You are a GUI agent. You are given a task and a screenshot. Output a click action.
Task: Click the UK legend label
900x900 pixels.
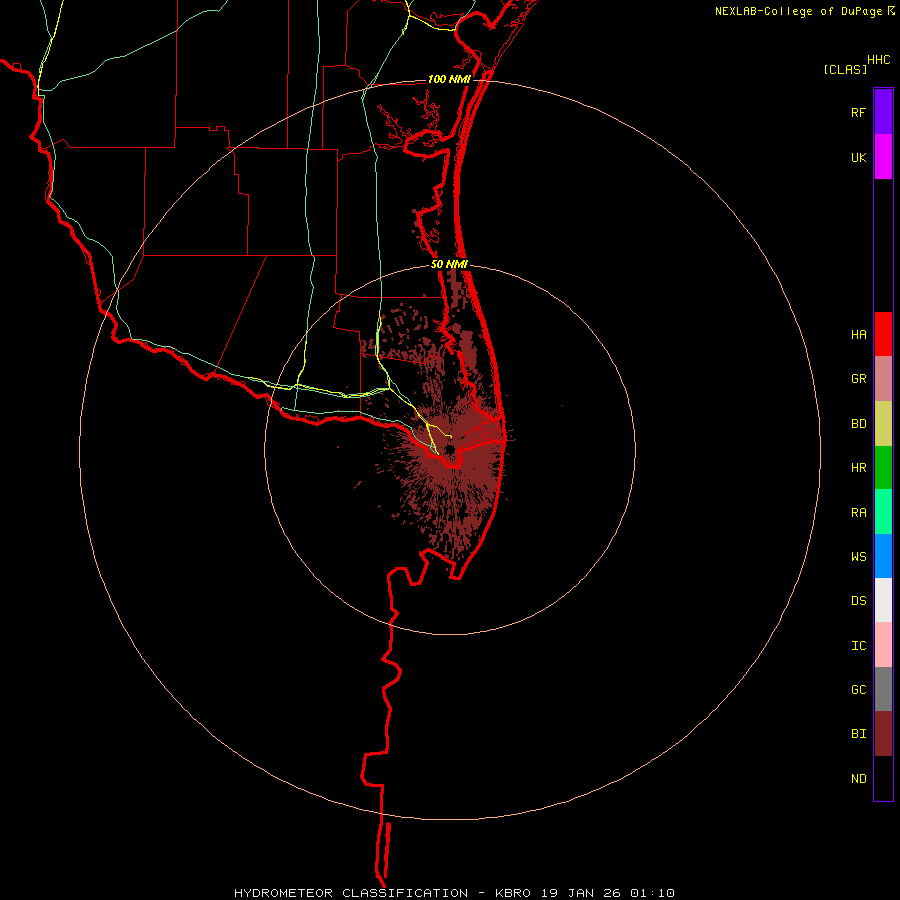[x=858, y=157]
